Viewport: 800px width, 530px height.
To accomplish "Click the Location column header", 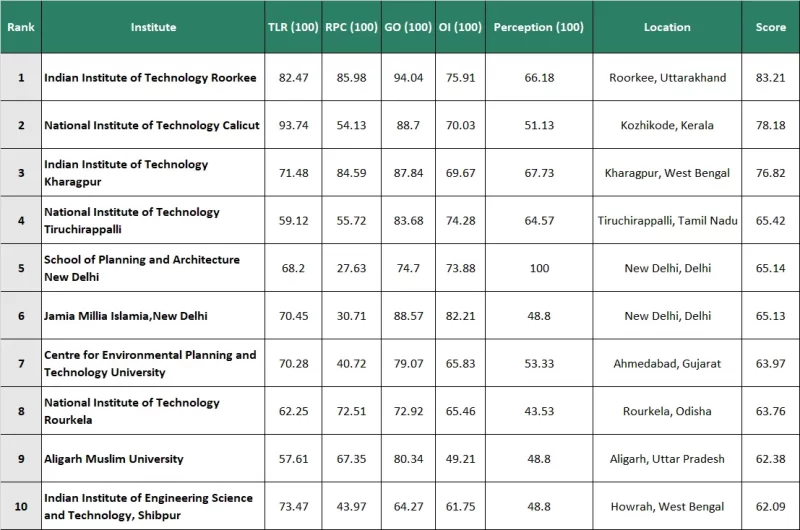I will (667, 27).
